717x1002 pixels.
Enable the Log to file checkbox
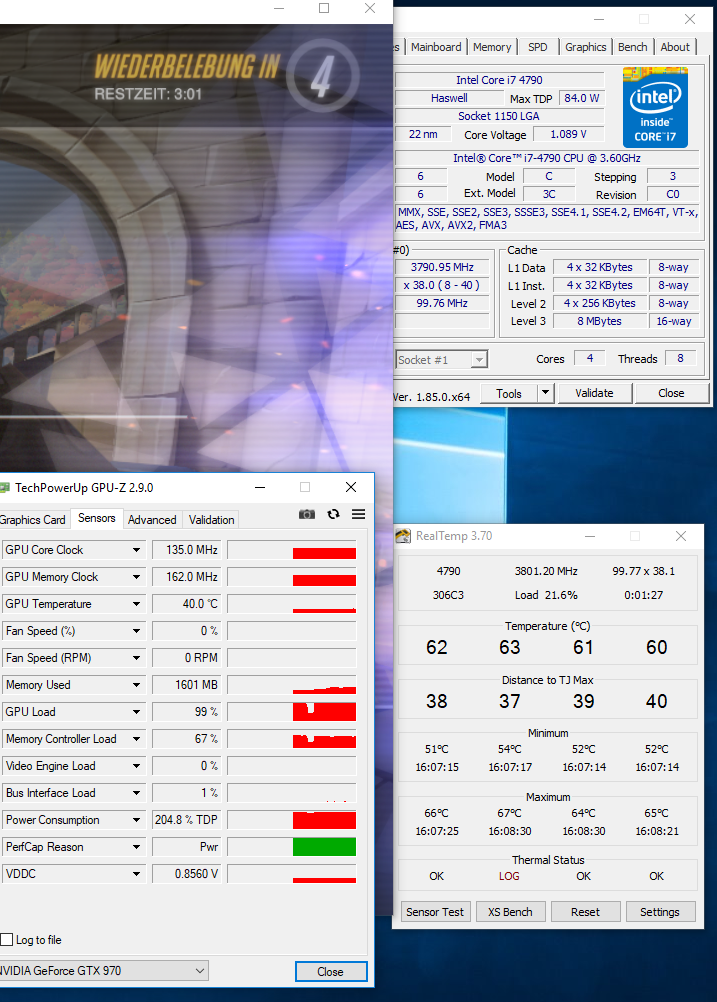7,939
